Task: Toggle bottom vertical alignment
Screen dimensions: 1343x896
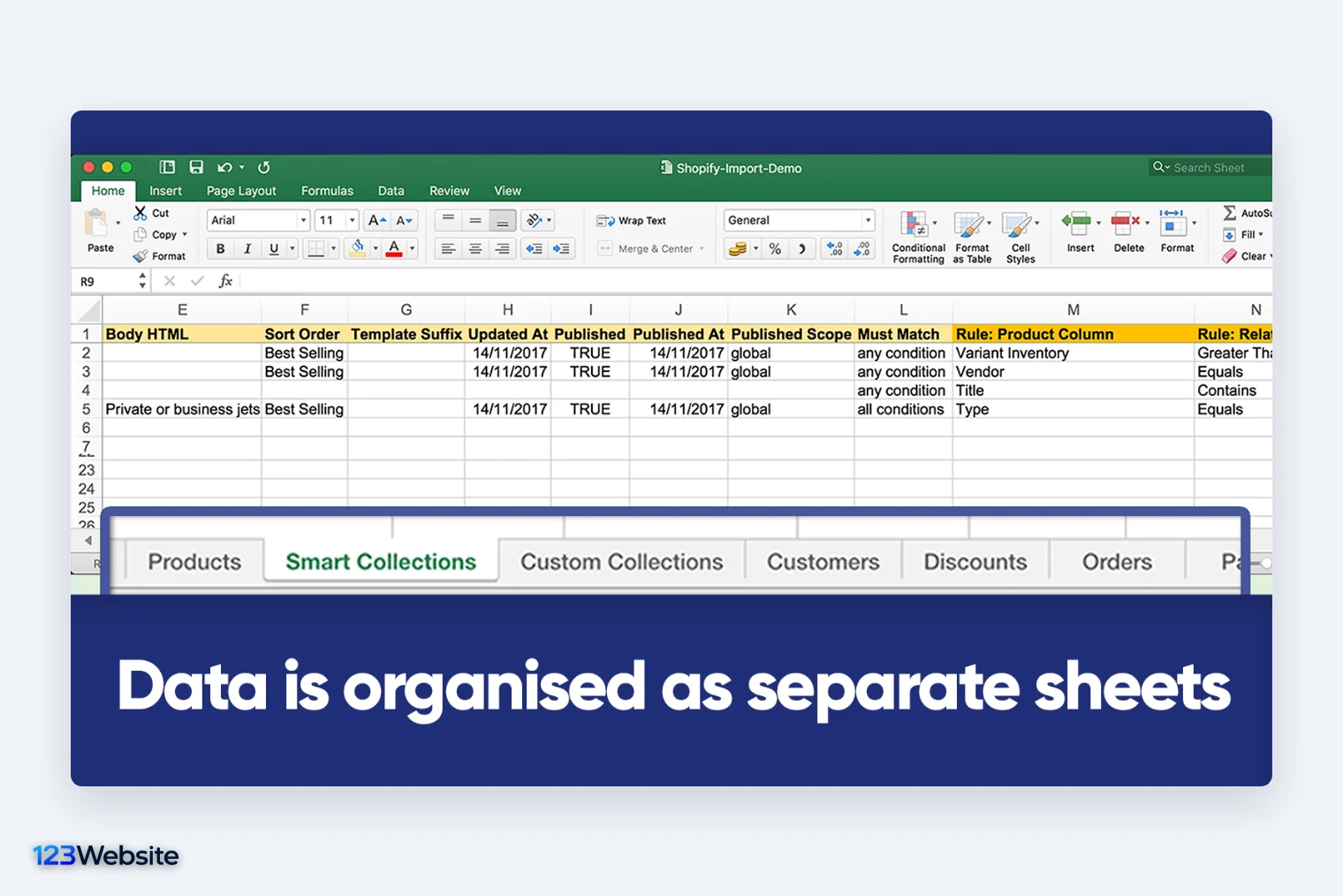Action: (x=502, y=221)
